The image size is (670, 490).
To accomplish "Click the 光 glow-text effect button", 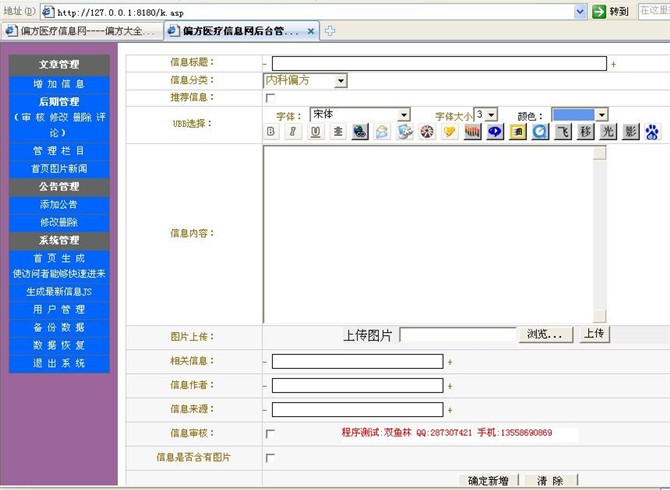I will pos(608,132).
